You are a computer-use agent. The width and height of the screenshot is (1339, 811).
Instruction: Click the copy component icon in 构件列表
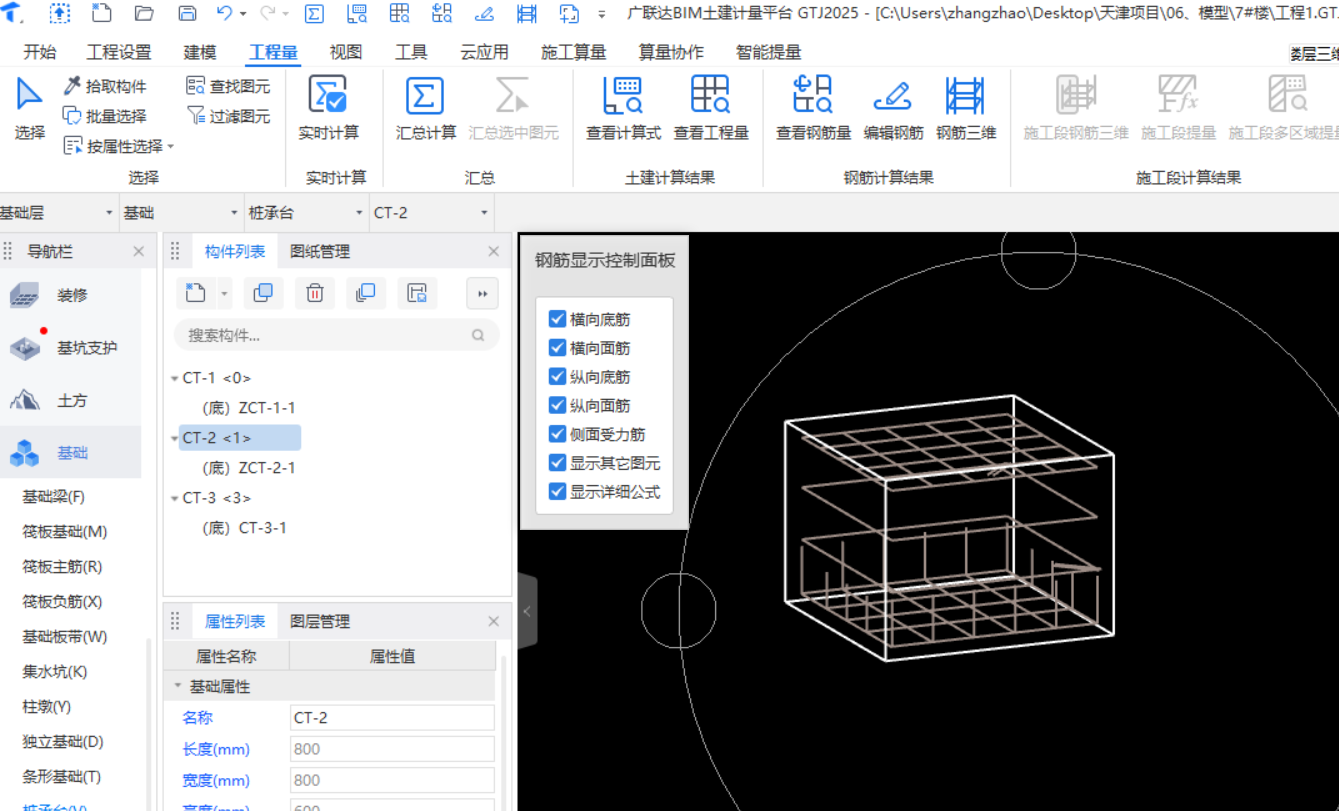point(263,293)
